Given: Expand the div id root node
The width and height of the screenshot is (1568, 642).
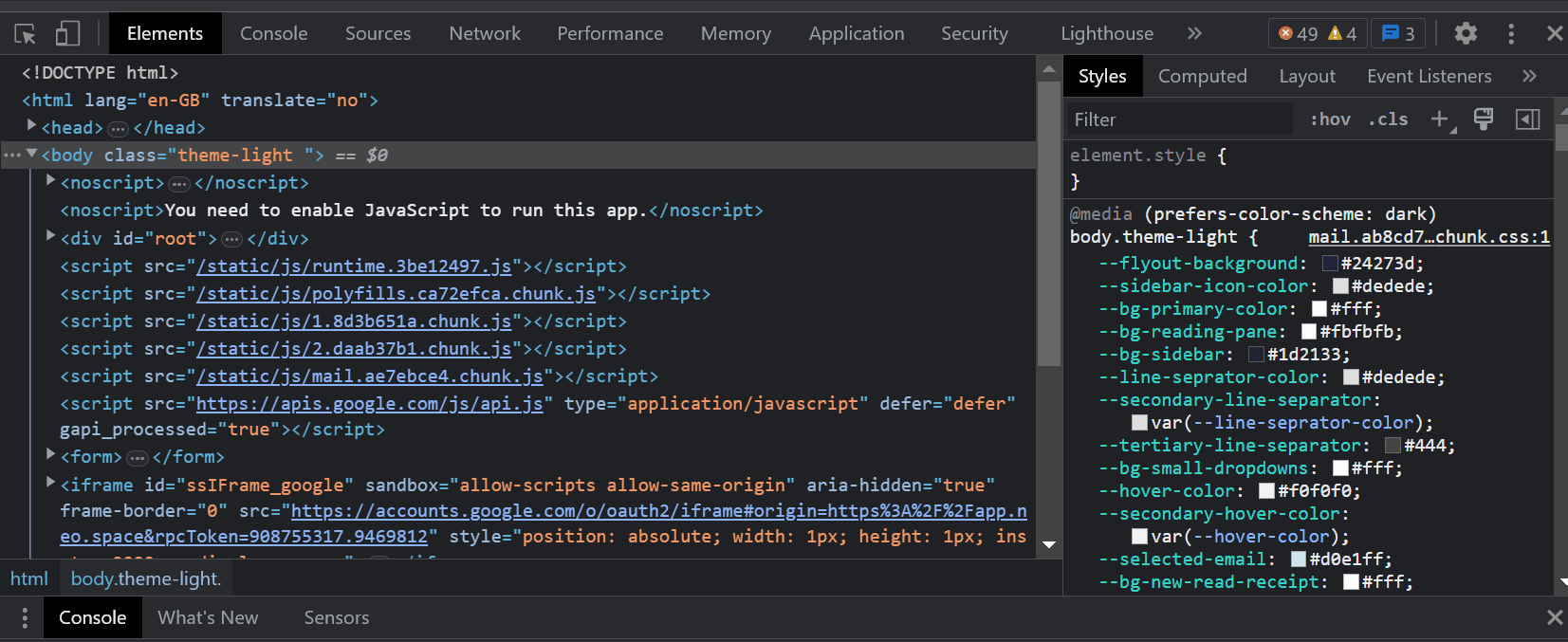Looking at the screenshot, I should pyautogui.click(x=50, y=236).
